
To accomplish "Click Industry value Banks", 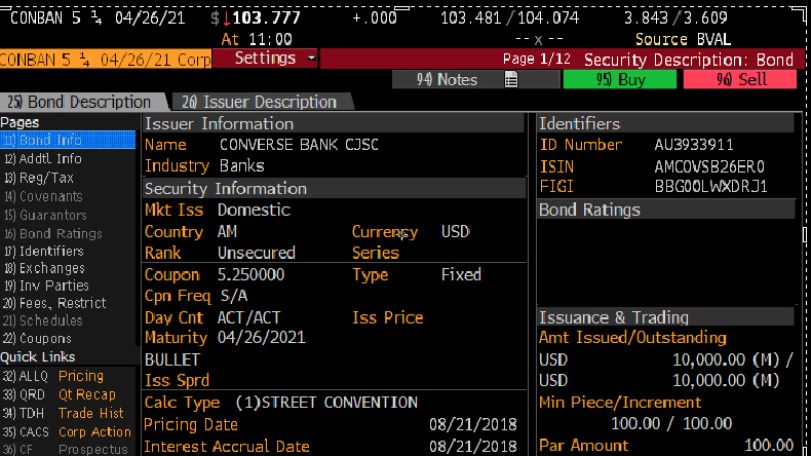I will [x=242, y=166].
